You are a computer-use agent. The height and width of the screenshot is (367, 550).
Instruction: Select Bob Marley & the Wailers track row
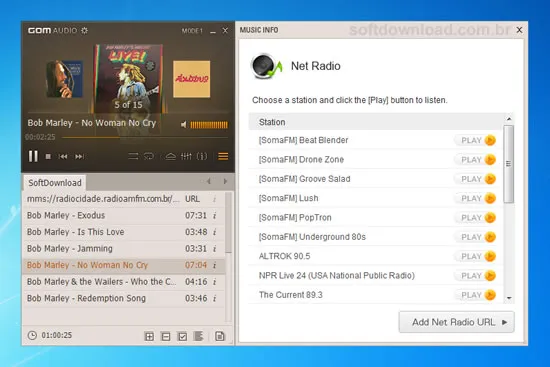coord(123,281)
